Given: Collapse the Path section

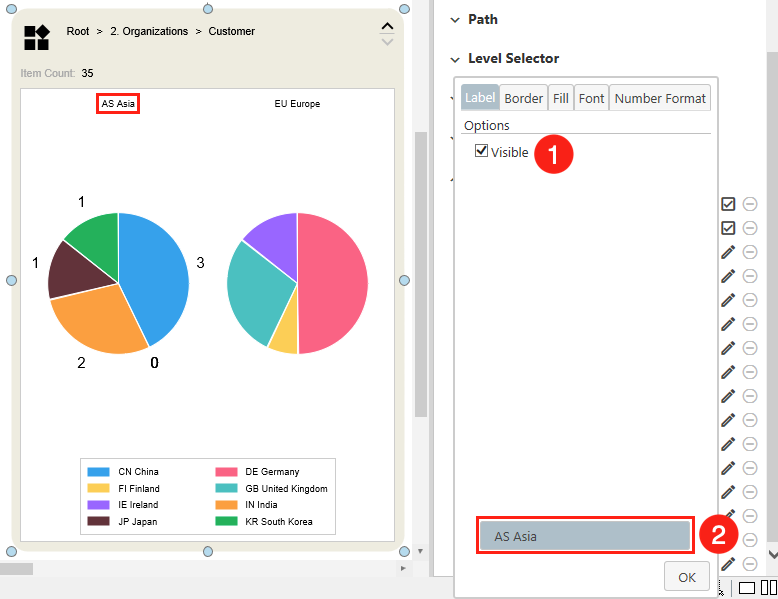Looking at the screenshot, I should pos(455,20).
